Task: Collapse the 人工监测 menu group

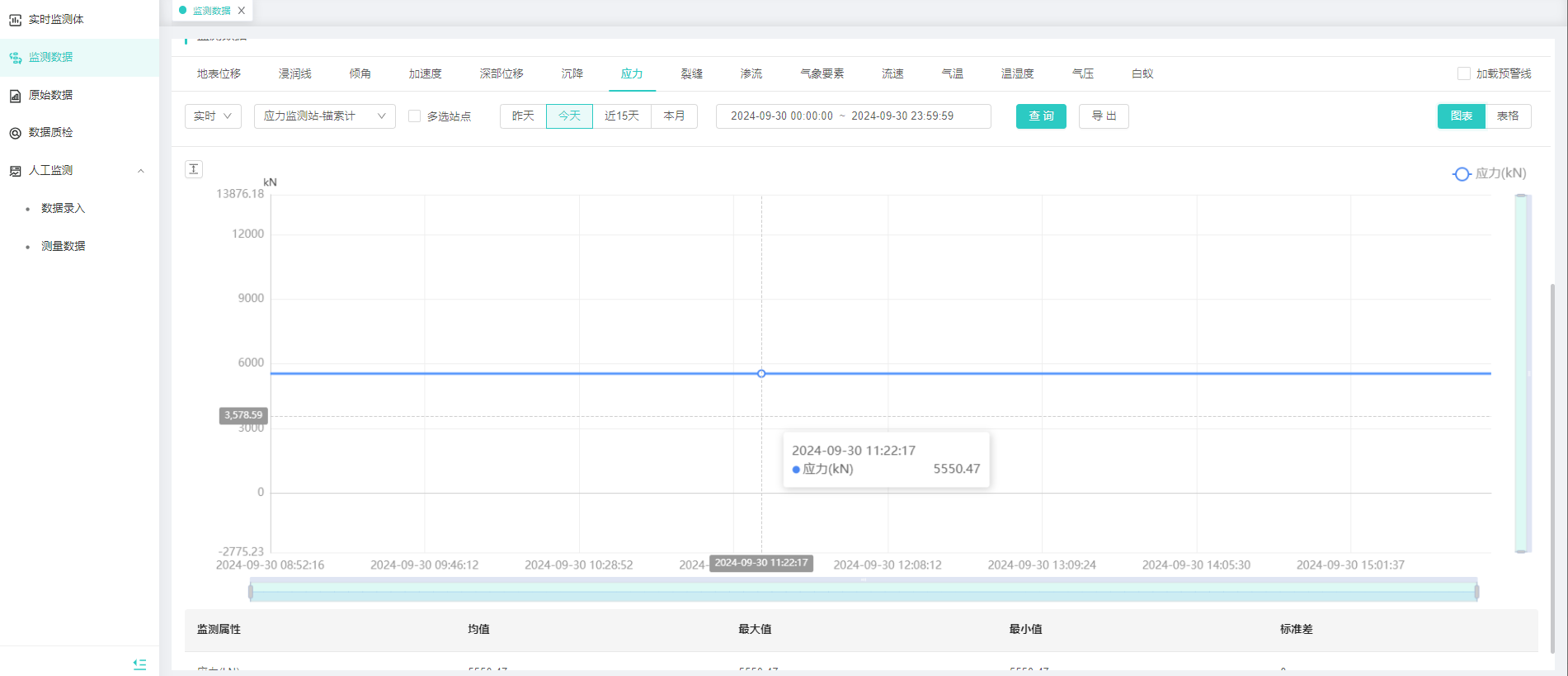Action: tap(140, 171)
